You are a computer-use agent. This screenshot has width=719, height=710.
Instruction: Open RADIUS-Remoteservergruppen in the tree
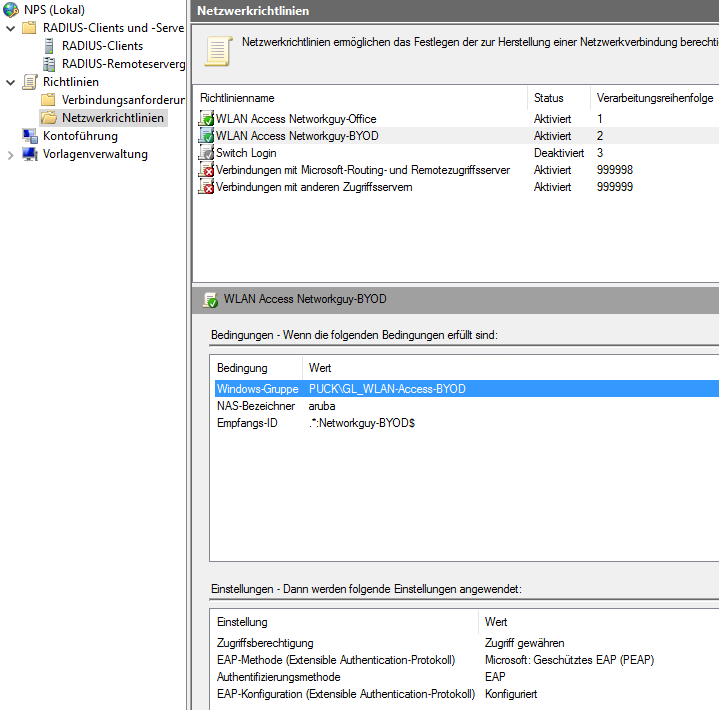tap(123, 64)
